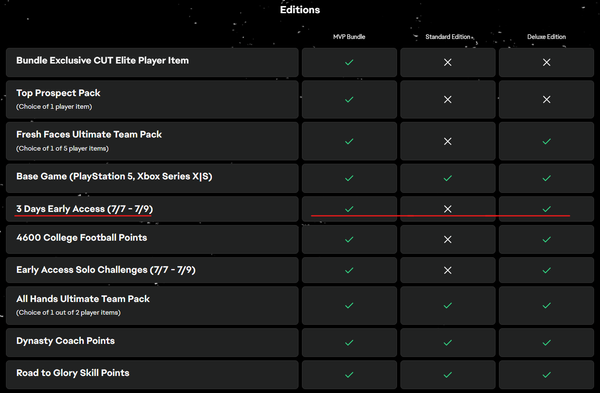Click the Top Prospect Pack row label
This screenshot has height=393, width=600.
click(58, 93)
